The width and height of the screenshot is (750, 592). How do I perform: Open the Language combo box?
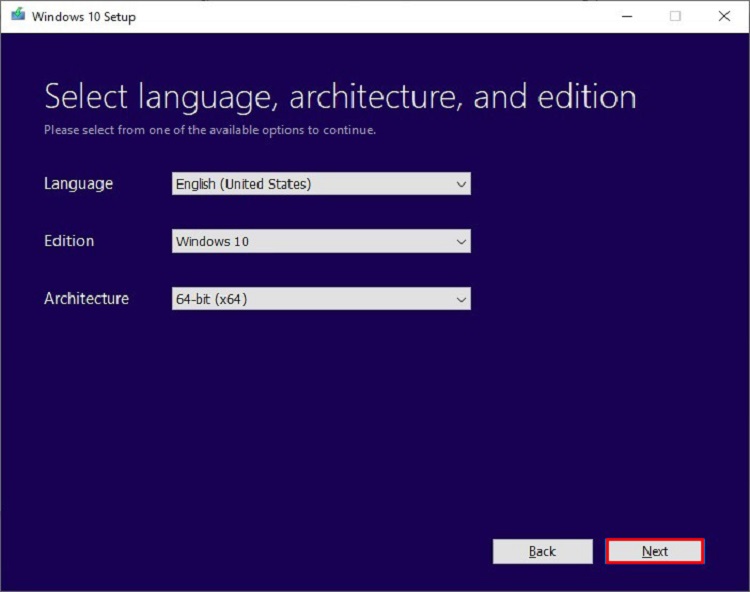coord(320,184)
